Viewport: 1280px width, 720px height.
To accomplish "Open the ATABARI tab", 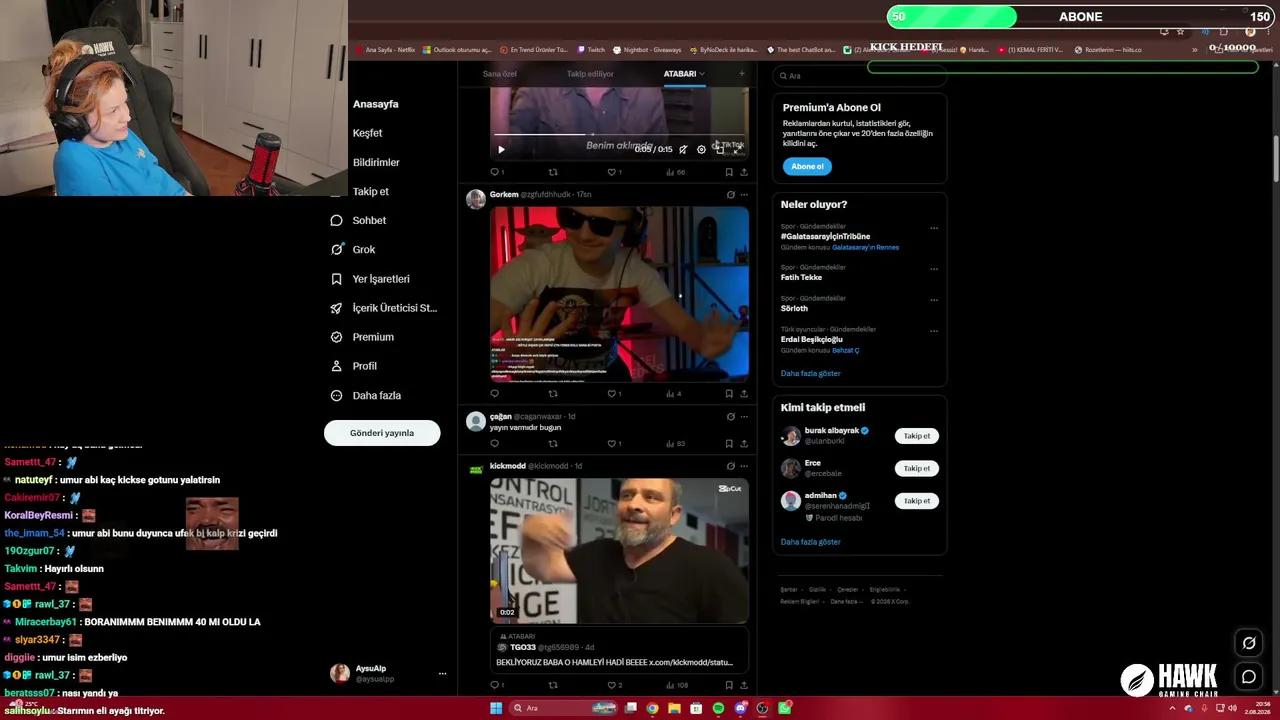I will coord(680,74).
